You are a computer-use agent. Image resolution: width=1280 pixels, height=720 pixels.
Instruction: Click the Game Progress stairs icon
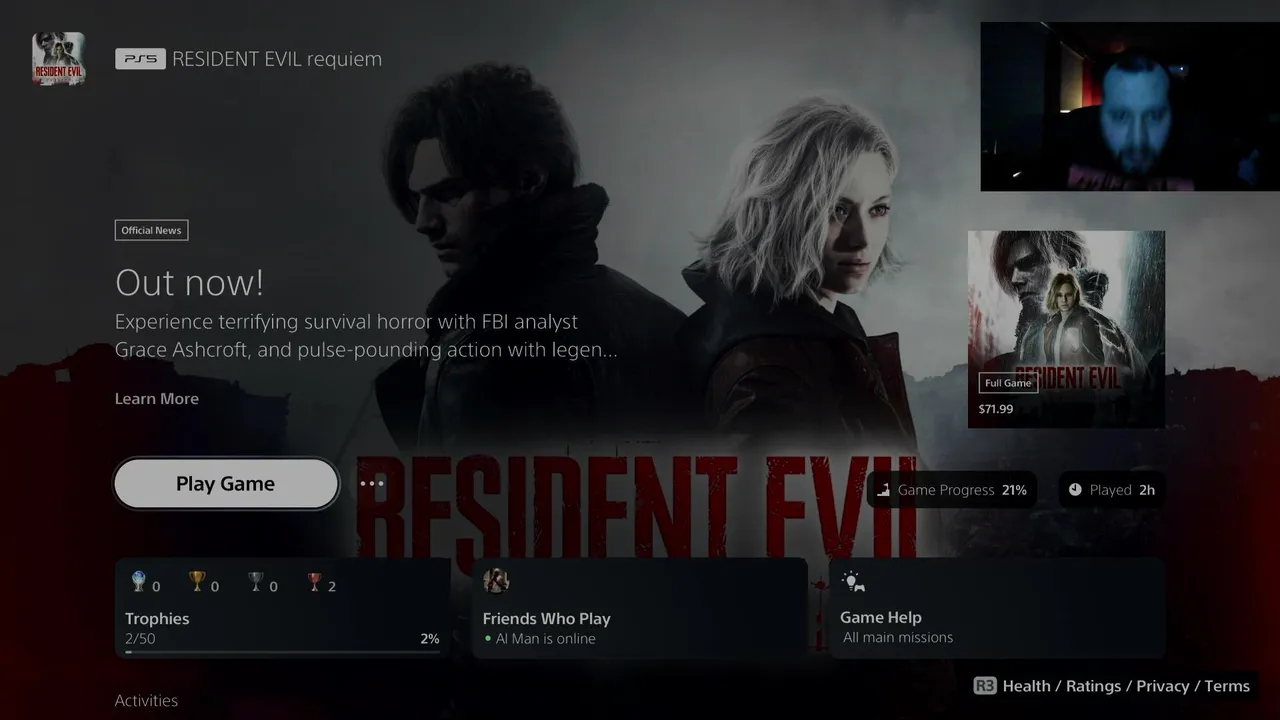click(x=884, y=490)
